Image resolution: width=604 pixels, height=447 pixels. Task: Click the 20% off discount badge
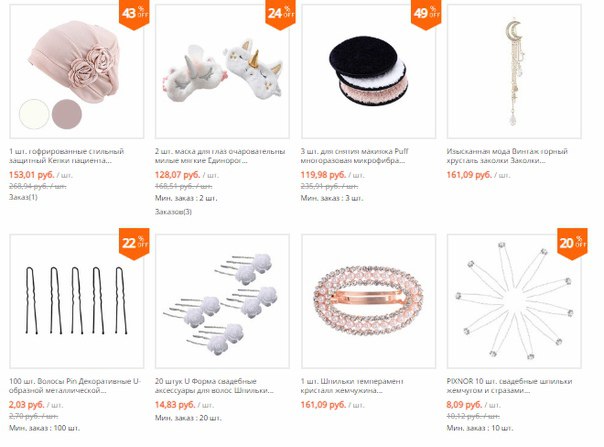(x=572, y=244)
